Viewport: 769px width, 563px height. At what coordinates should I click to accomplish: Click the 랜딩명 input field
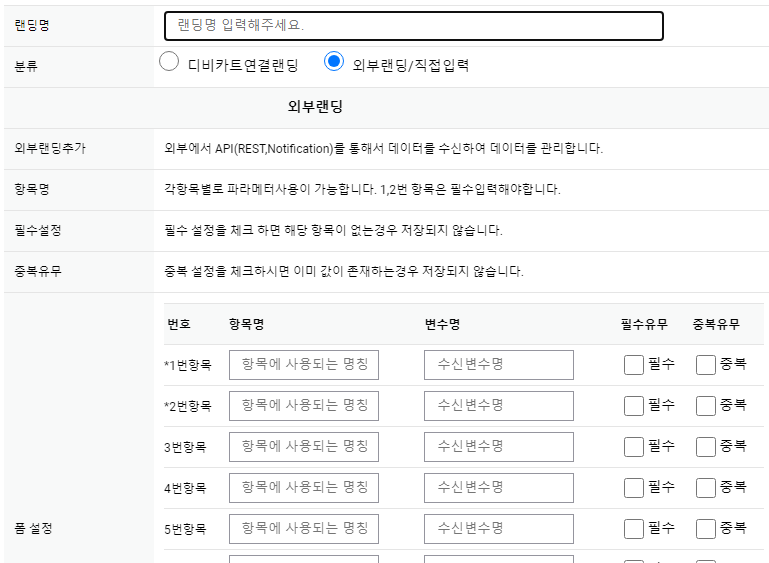click(413, 26)
